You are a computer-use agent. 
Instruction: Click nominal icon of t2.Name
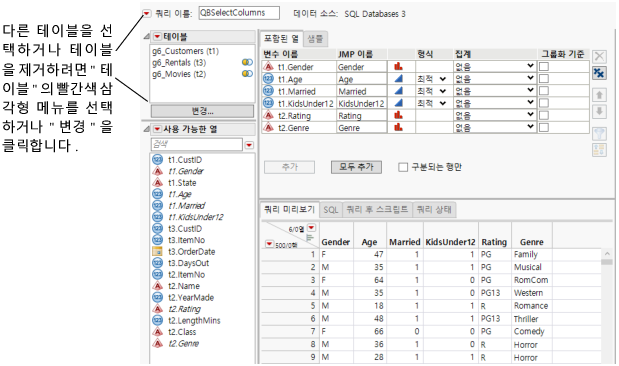click(158, 285)
